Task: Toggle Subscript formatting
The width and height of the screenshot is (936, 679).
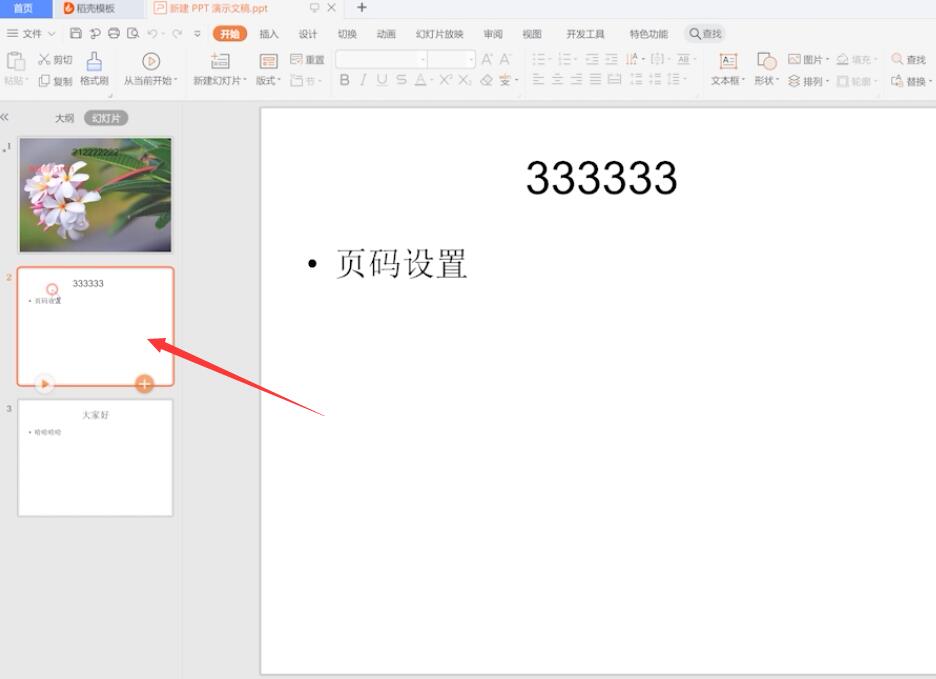Action: click(465, 79)
